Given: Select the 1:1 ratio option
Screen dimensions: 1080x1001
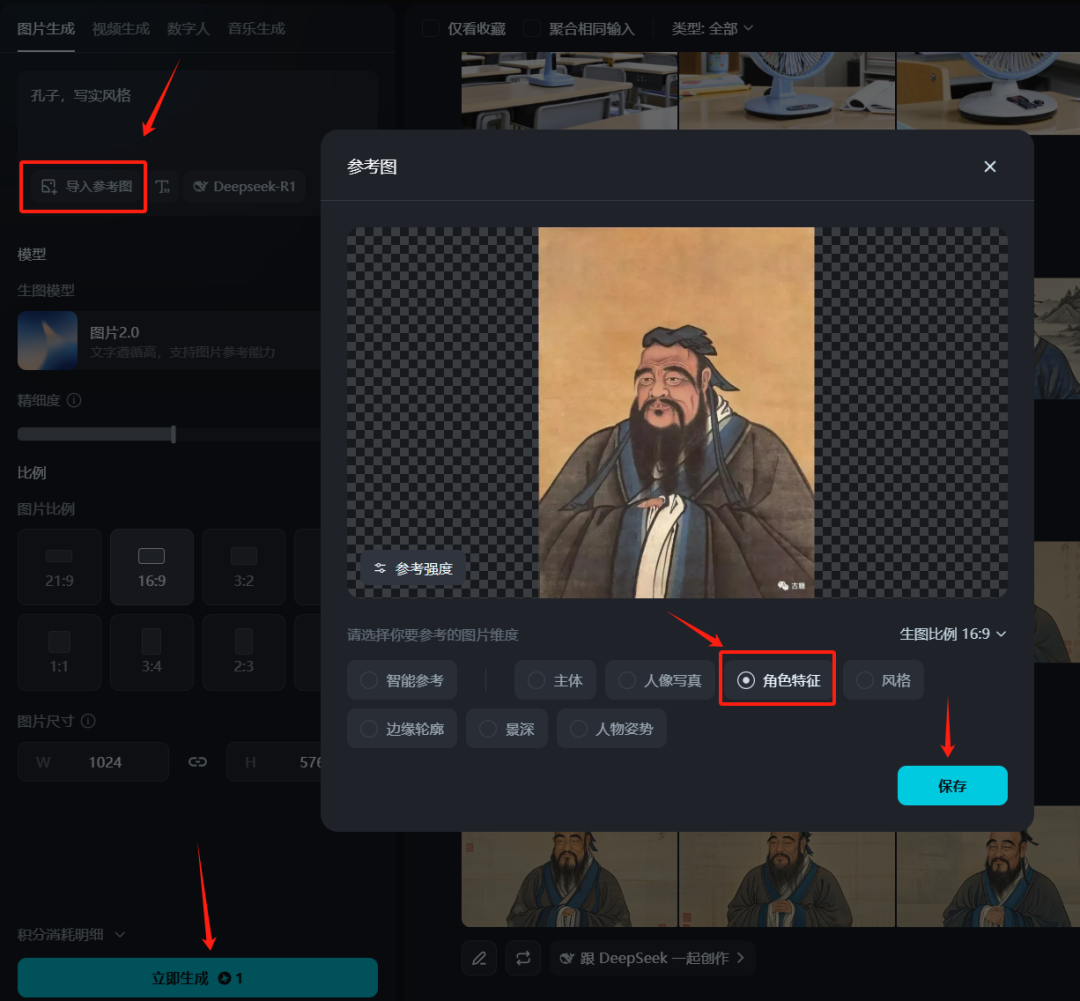Looking at the screenshot, I should click(59, 652).
